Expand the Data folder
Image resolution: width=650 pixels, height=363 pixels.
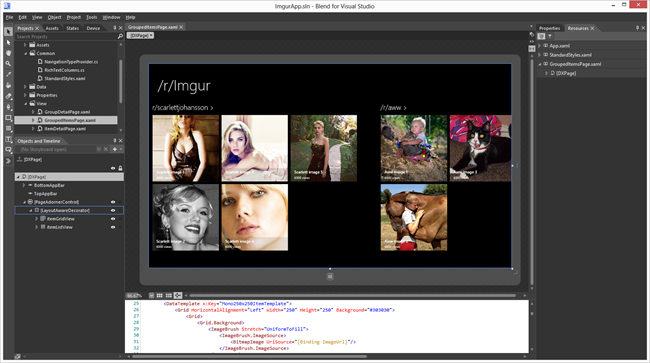pos(25,87)
